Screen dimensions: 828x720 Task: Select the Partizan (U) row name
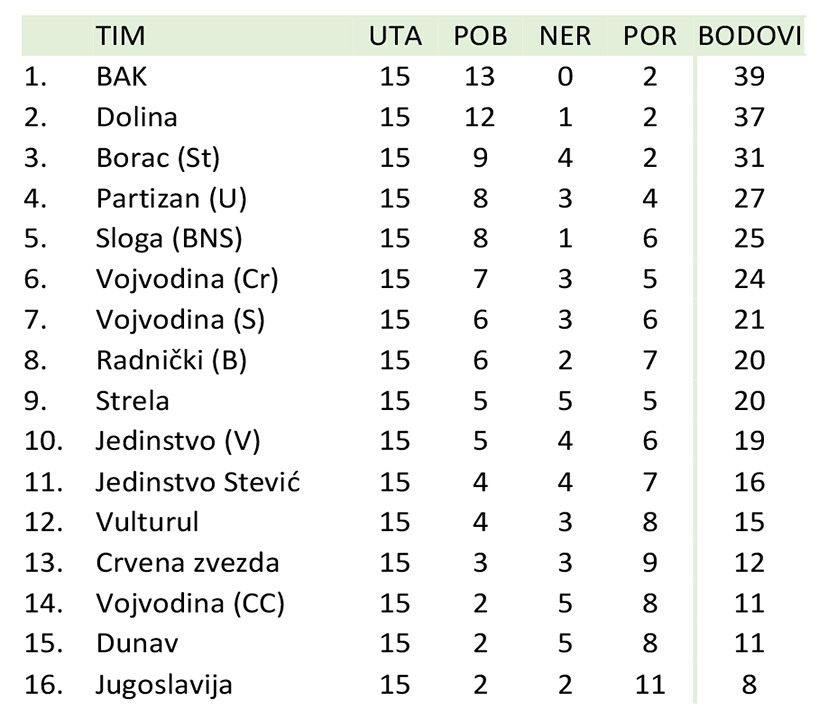[171, 199]
